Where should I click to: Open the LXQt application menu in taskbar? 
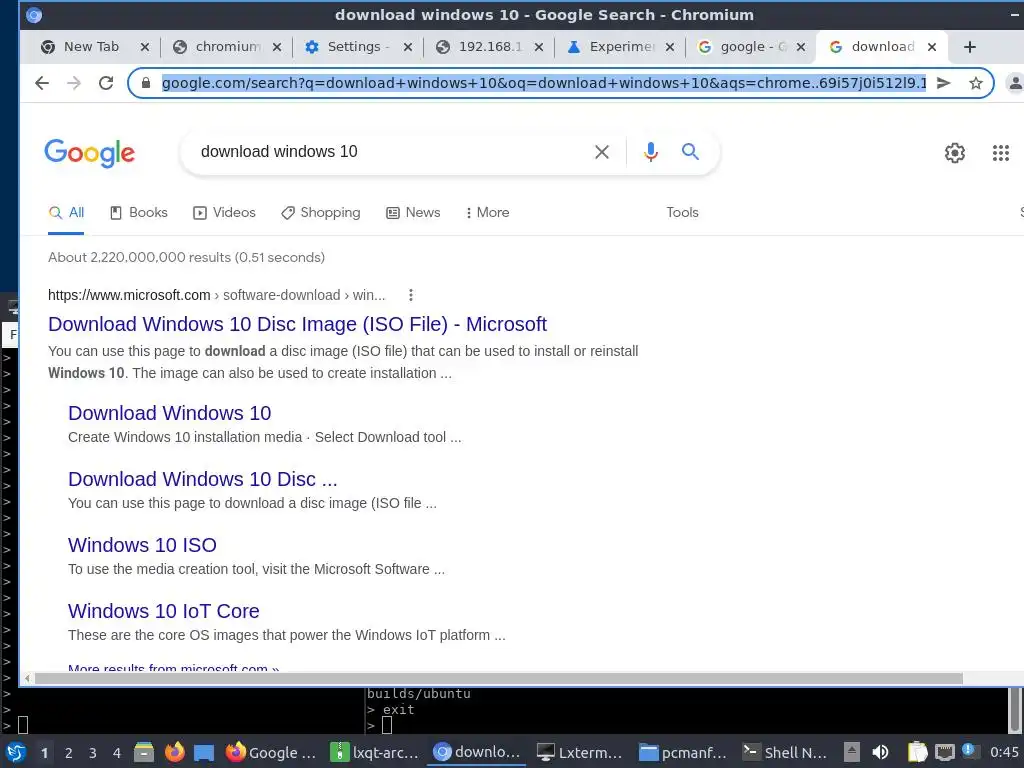pyautogui.click(x=16, y=752)
